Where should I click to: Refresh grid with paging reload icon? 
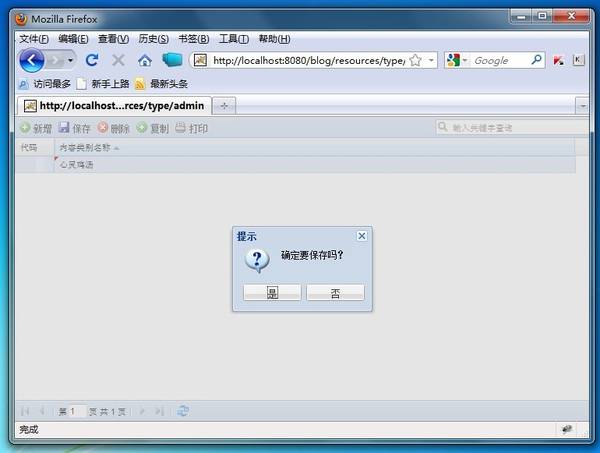coord(183,410)
